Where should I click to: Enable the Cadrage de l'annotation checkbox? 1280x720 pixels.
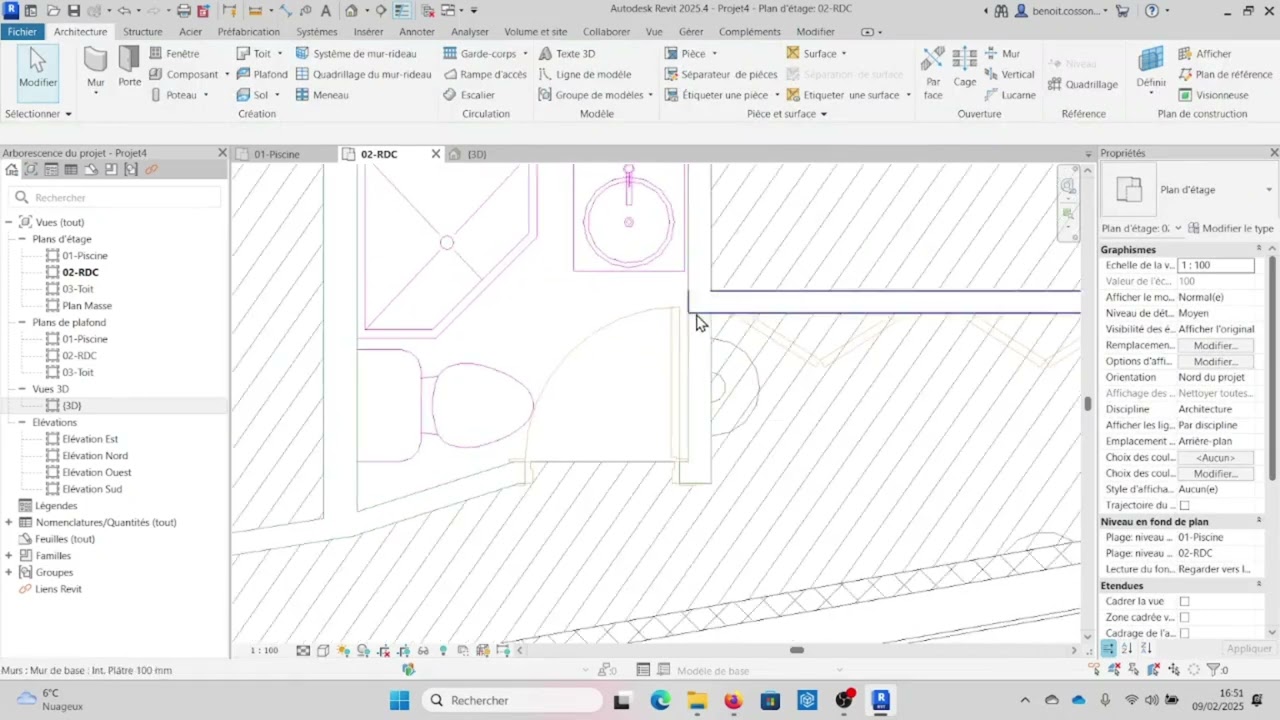pyautogui.click(x=1185, y=634)
